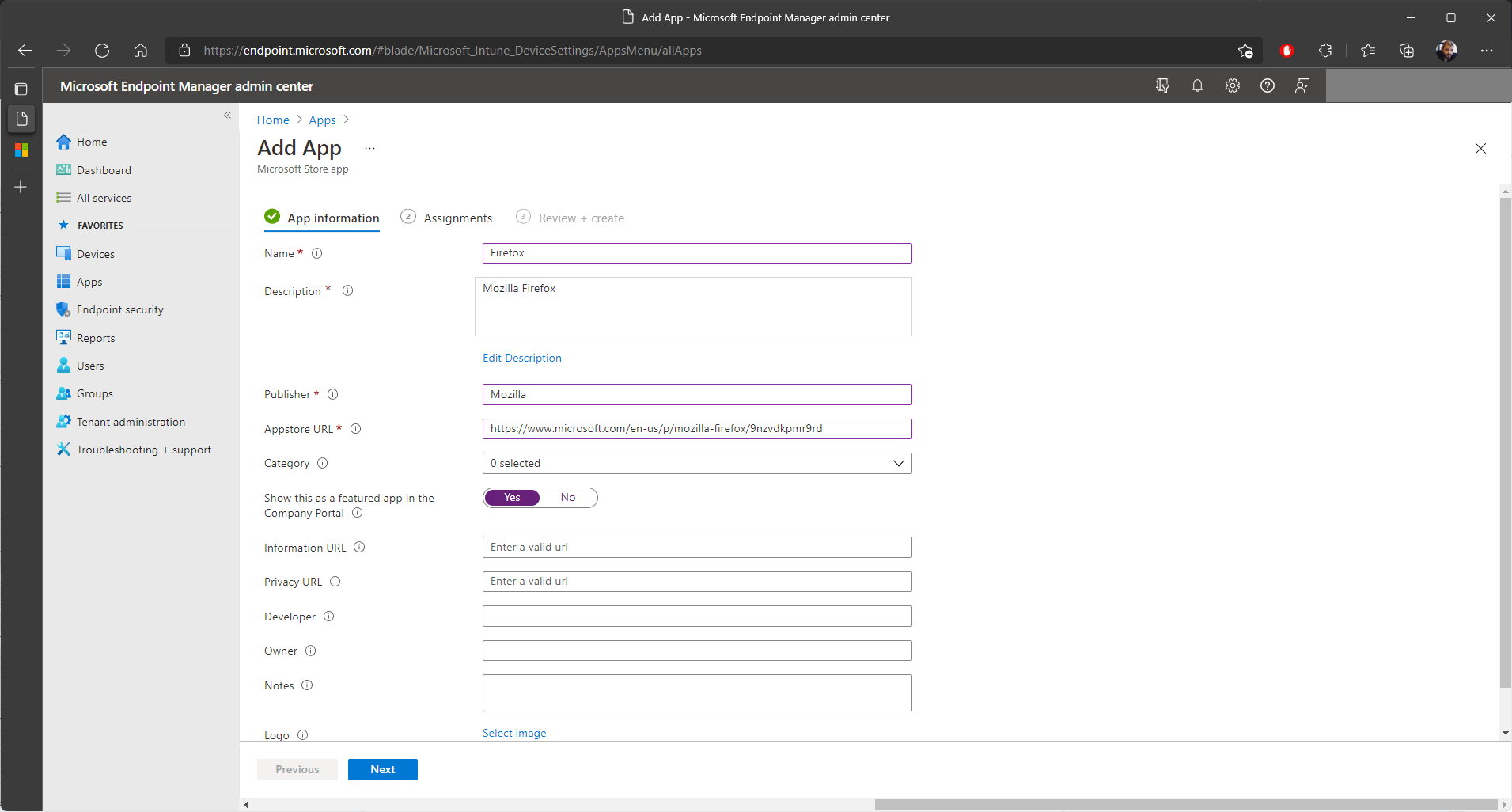
Task: Open the Add App more options ellipsis
Action: (369, 148)
